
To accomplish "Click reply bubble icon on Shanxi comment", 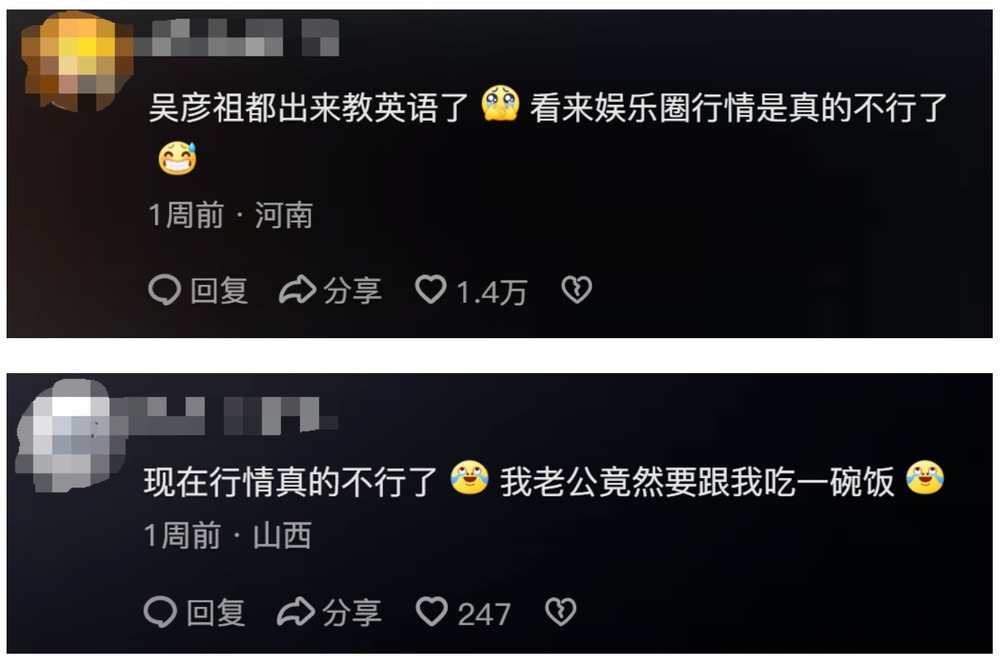I will [160, 611].
